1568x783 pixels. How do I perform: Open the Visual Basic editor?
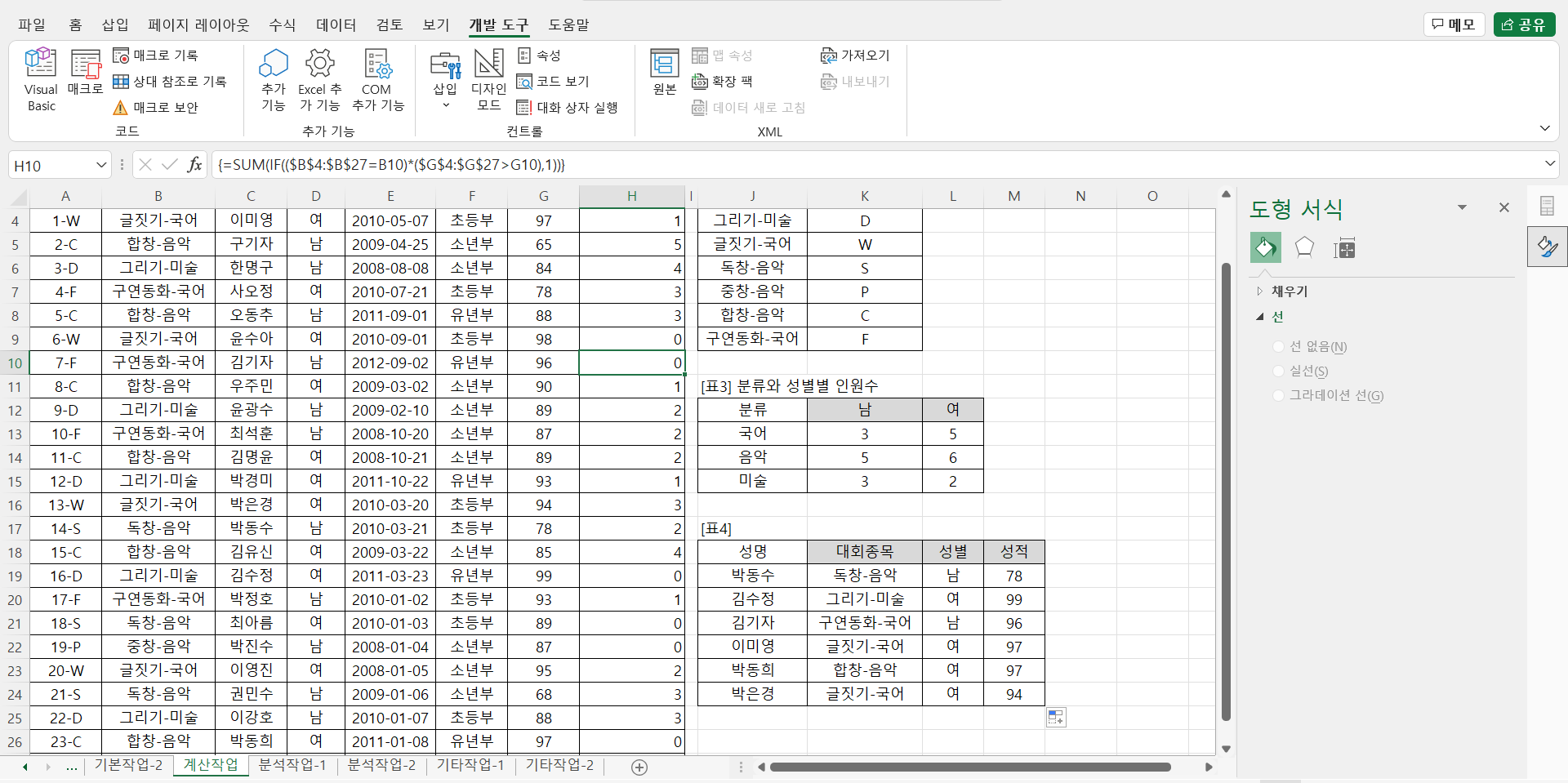coord(41,79)
